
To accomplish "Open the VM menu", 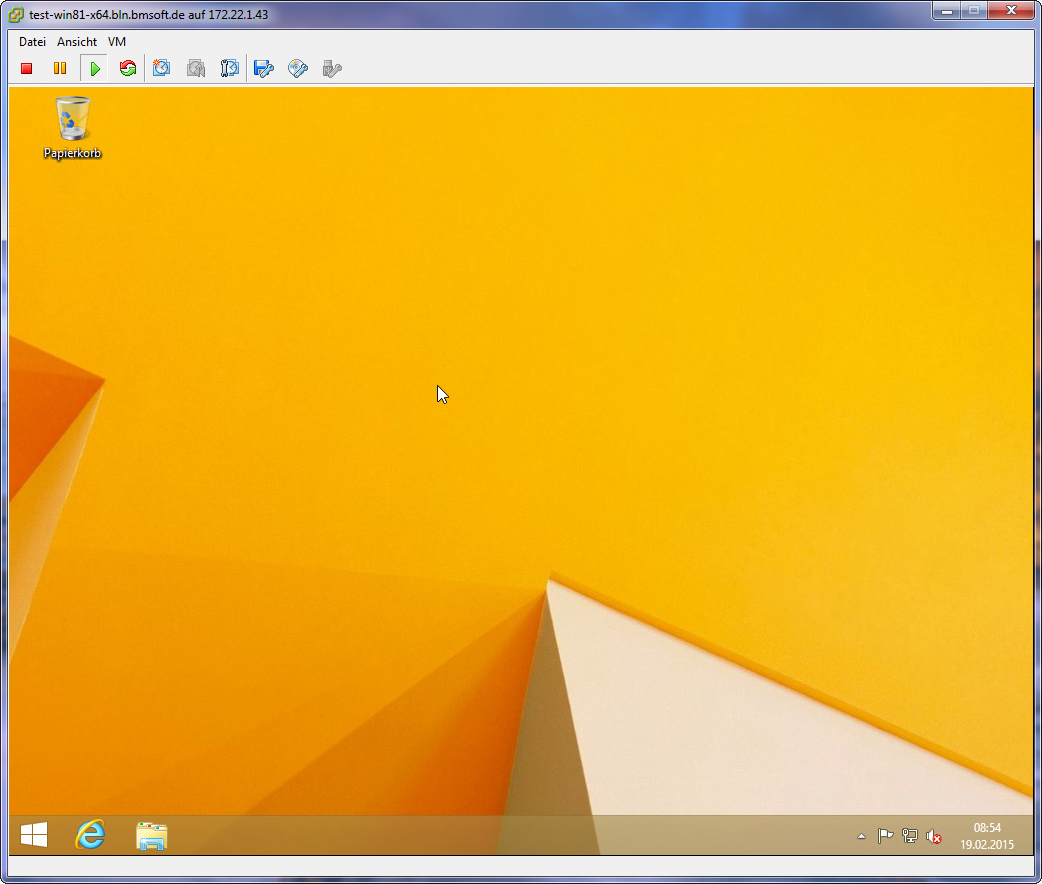I will coord(117,42).
